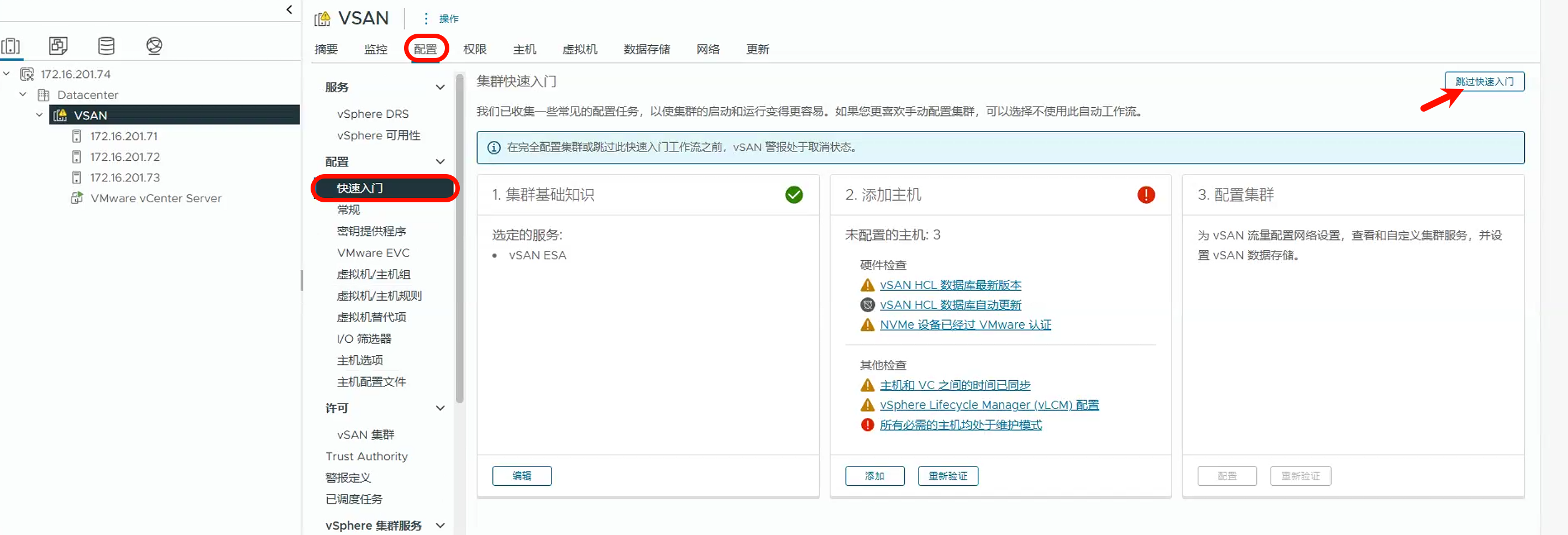
Task: Open the 主机和 VC 之间的时间已同步 link
Action: click(x=955, y=385)
